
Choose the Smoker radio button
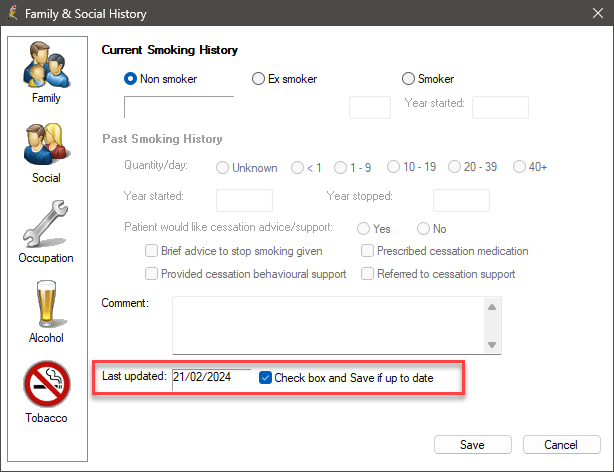coord(408,79)
